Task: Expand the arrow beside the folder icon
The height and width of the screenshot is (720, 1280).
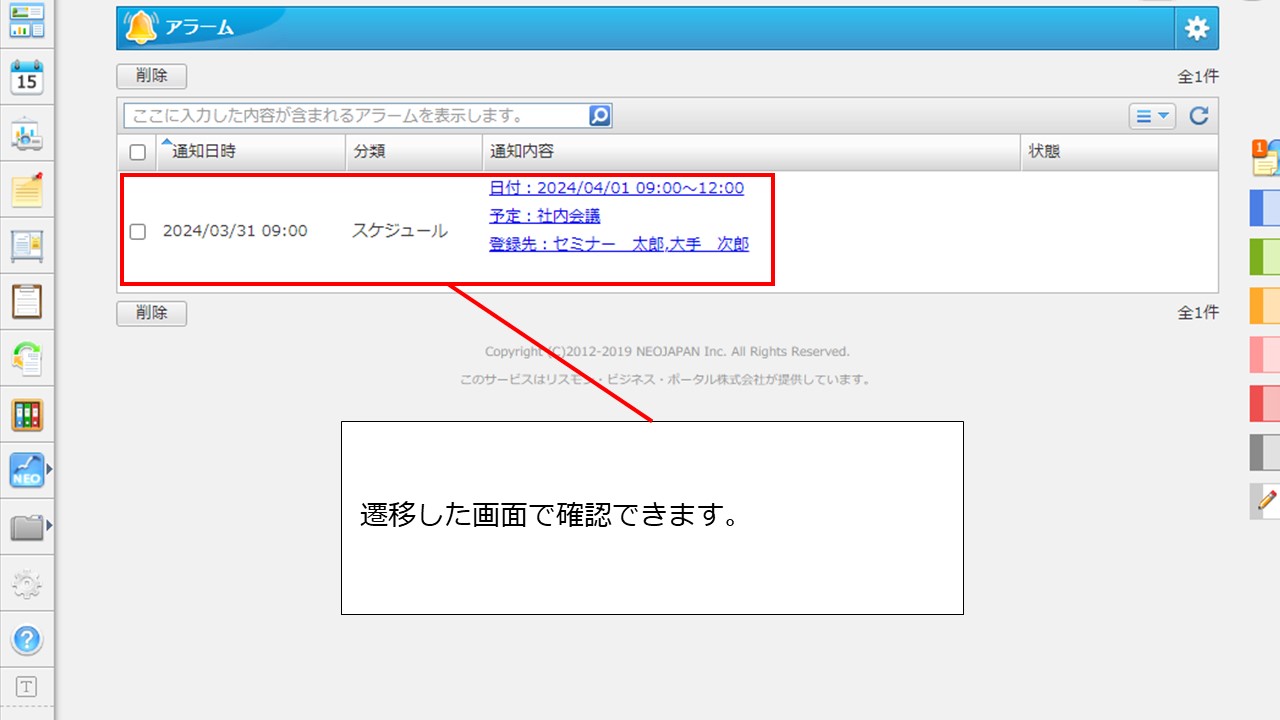Action: [x=48, y=524]
